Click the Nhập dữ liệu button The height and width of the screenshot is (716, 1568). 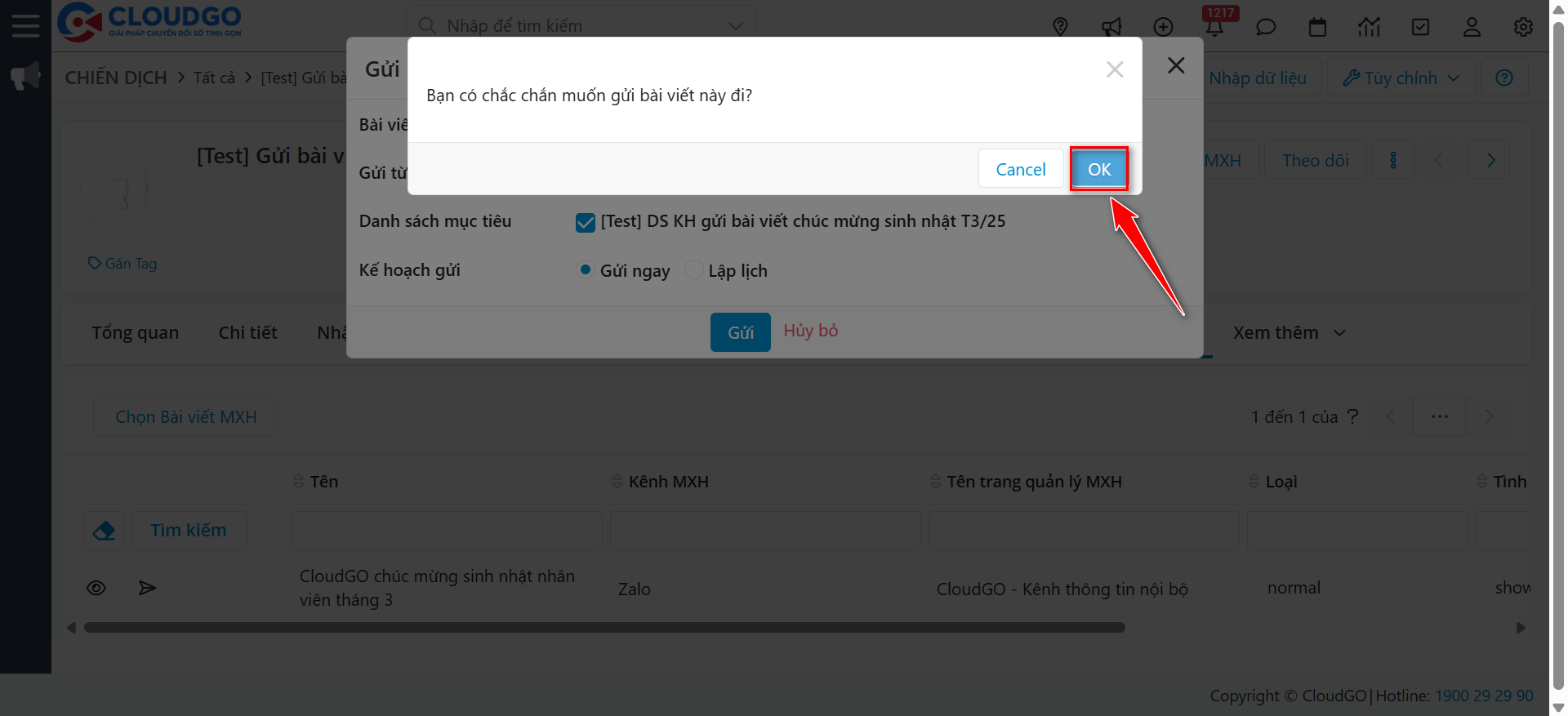(1258, 78)
